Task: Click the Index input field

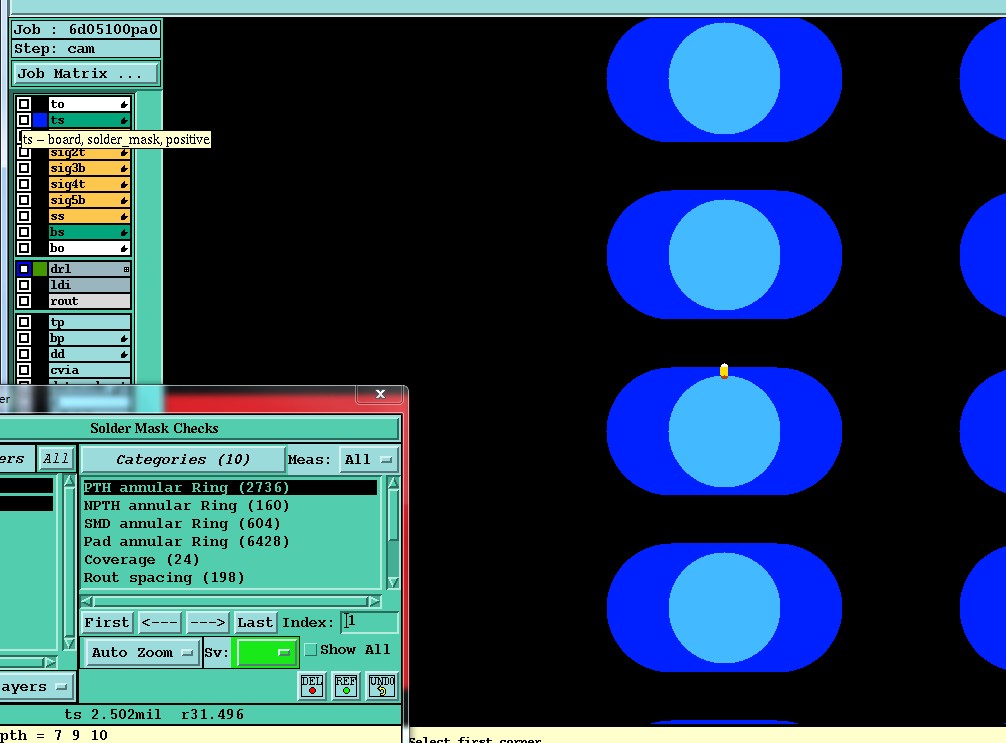Action: (370, 622)
